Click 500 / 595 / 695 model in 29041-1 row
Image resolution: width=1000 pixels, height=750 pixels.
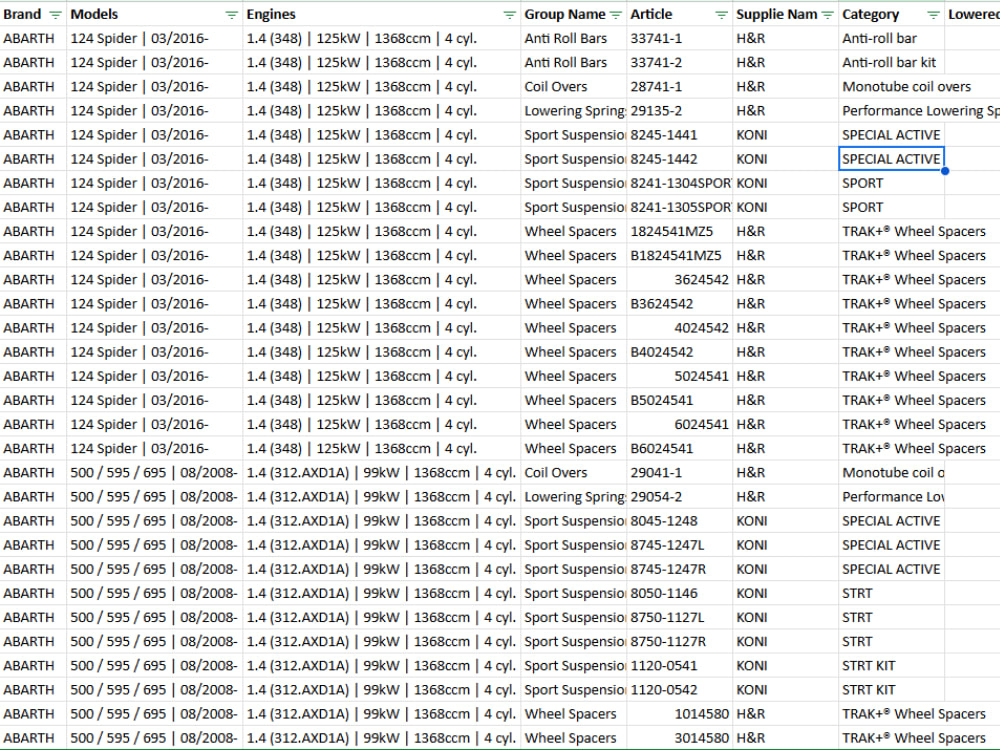point(154,473)
